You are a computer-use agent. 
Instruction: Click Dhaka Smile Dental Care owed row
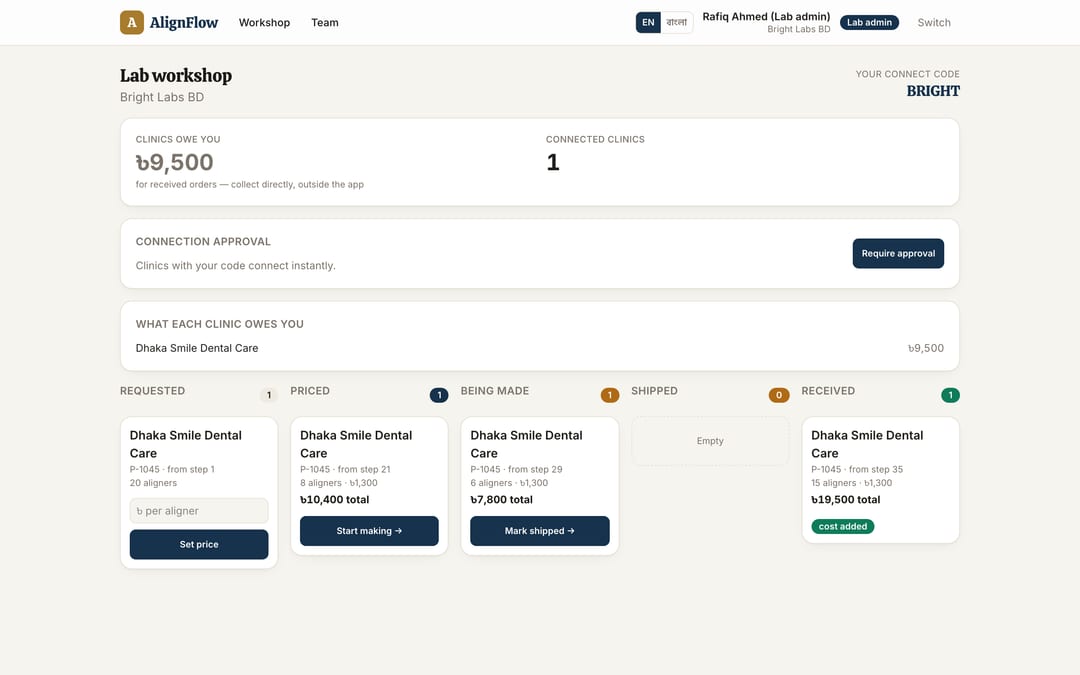click(x=539, y=348)
